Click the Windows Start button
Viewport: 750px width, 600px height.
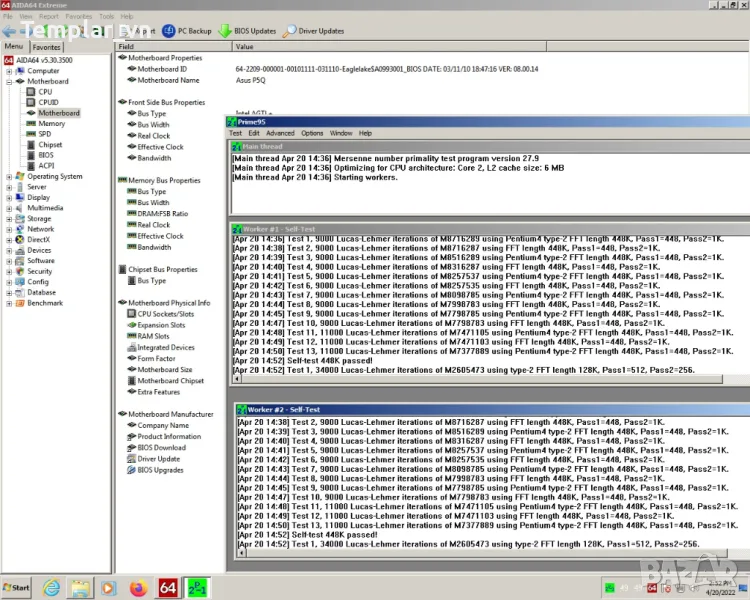coord(17,587)
